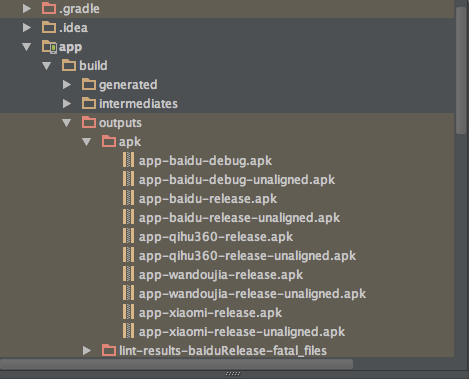
Task: Click the vertical scrollbar thumb
Action: pyautogui.click(x=461, y=70)
